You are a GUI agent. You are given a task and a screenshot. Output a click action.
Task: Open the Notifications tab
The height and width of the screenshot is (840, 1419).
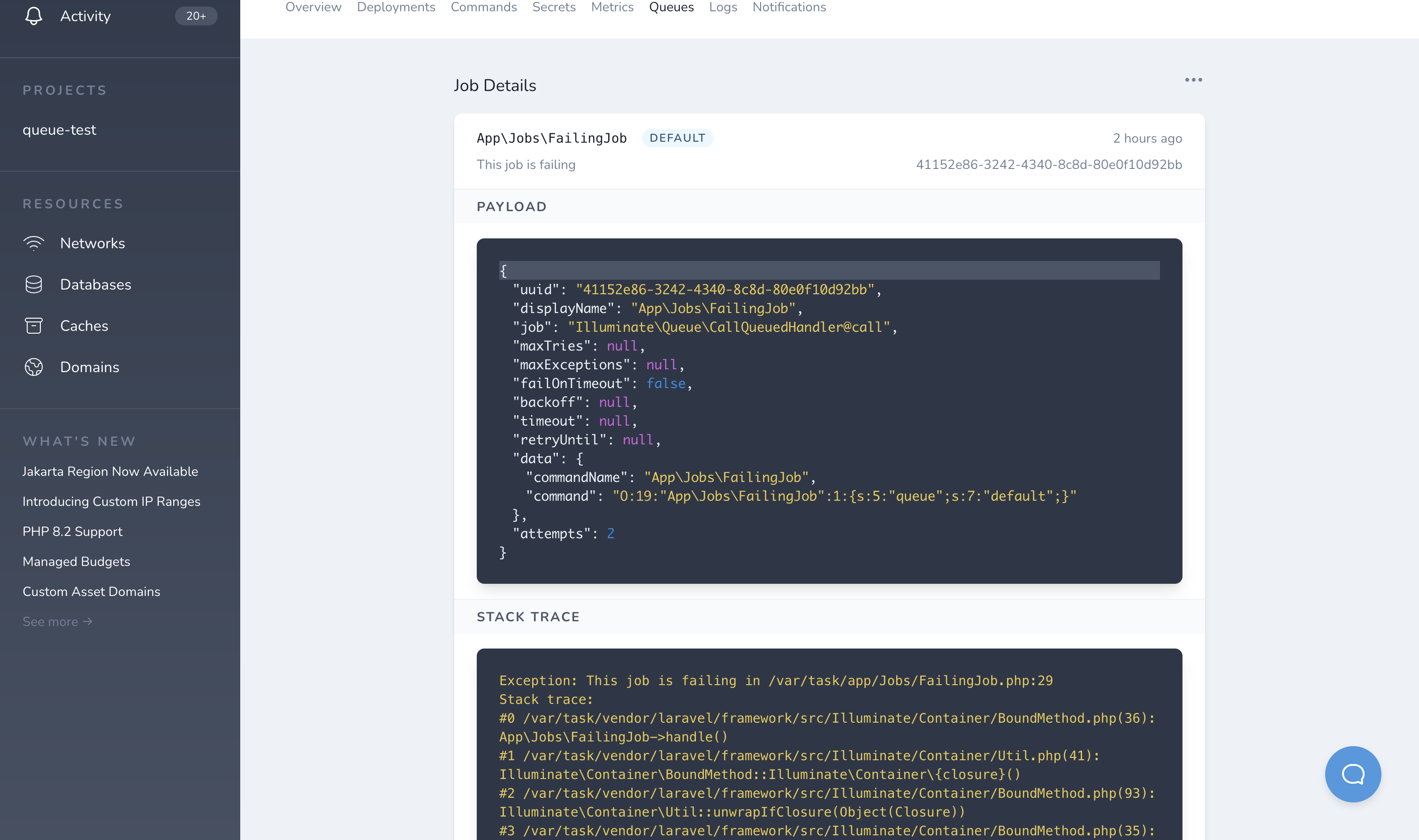point(788,8)
